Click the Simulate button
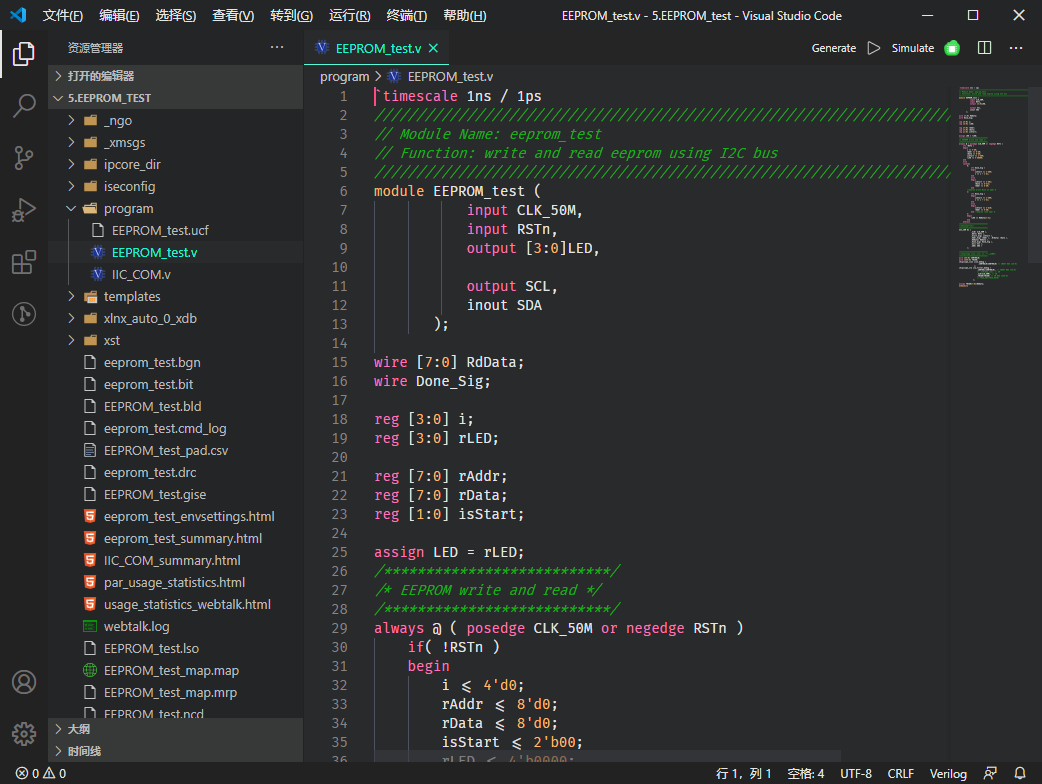This screenshot has height=784, width=1042. (x=915, y=47)
